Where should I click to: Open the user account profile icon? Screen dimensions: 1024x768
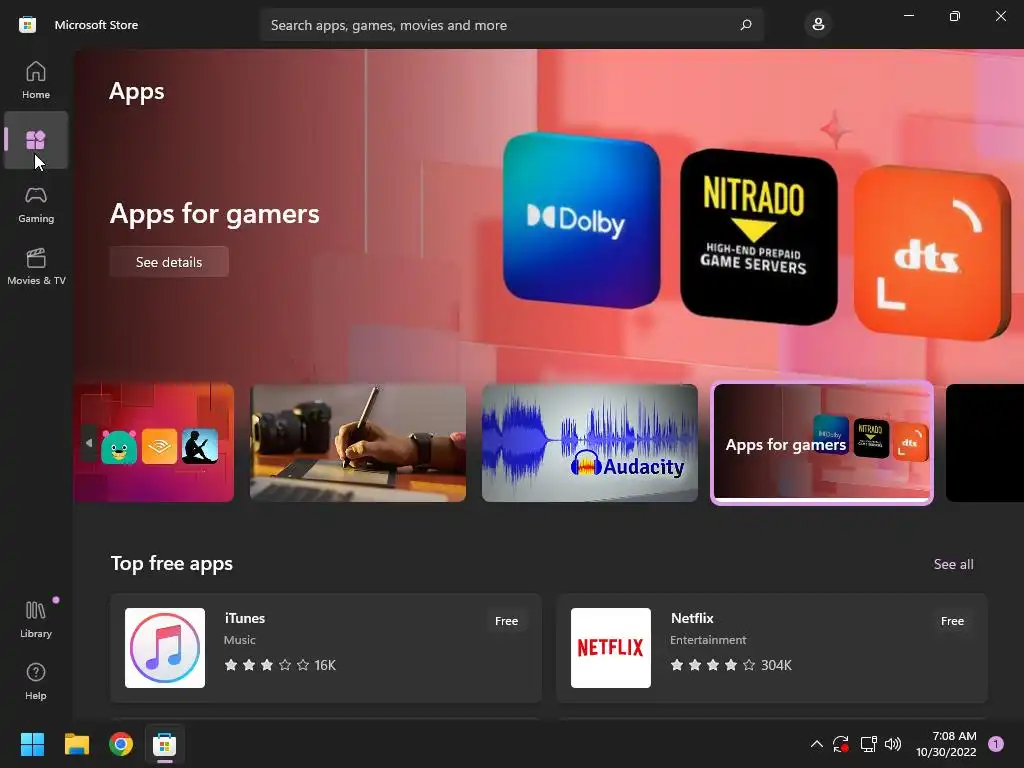tap(818, 25)
